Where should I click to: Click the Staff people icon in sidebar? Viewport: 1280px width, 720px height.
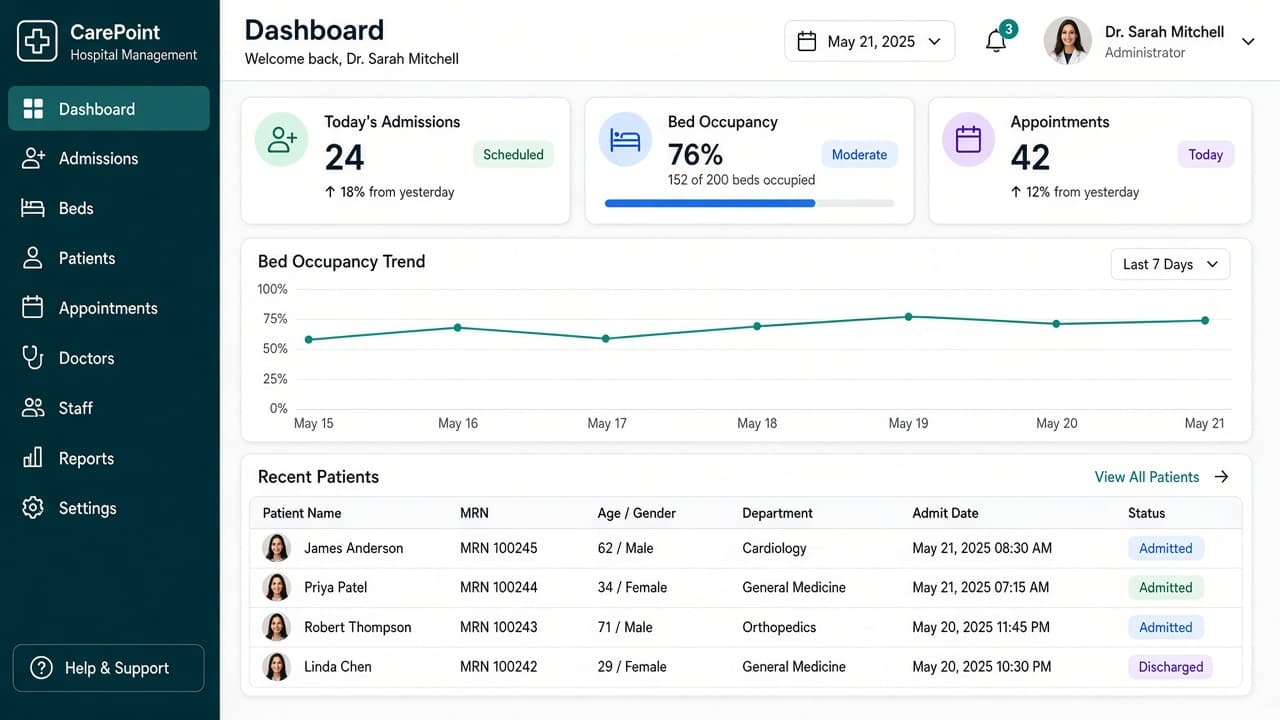pos(33,408)
